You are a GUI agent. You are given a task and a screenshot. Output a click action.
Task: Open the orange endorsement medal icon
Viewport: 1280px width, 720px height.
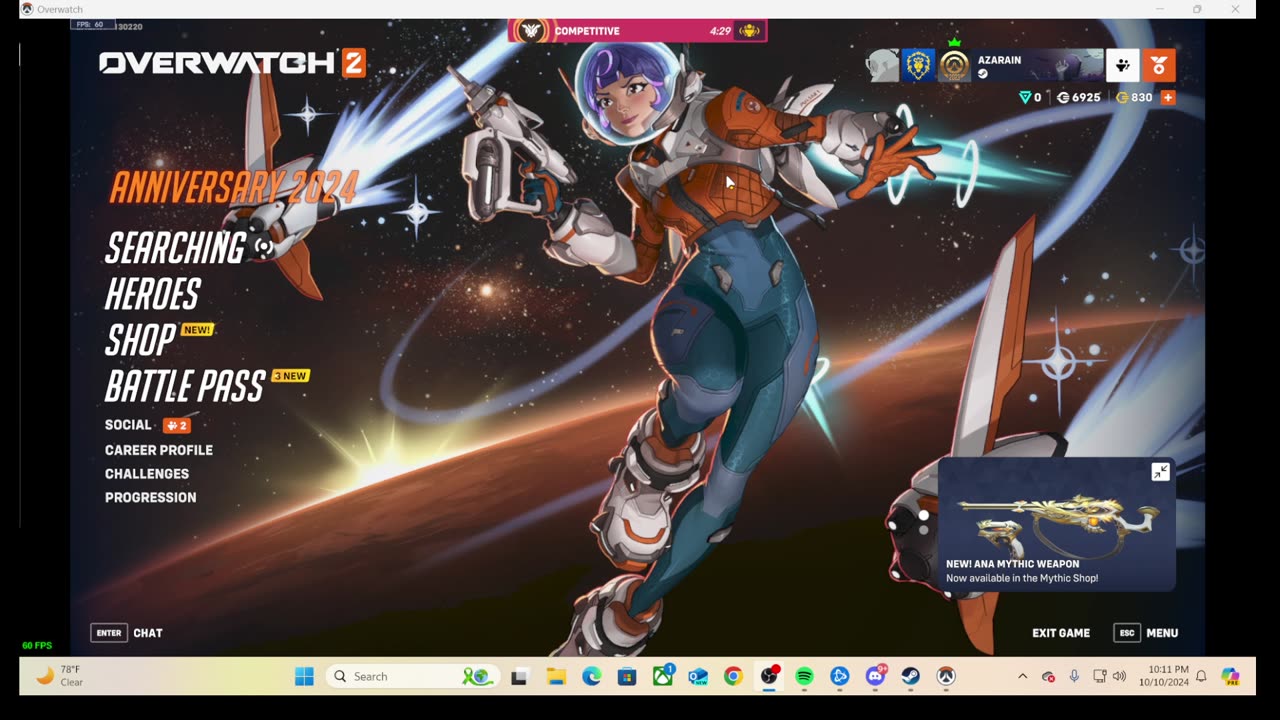tap(1159, 66)
